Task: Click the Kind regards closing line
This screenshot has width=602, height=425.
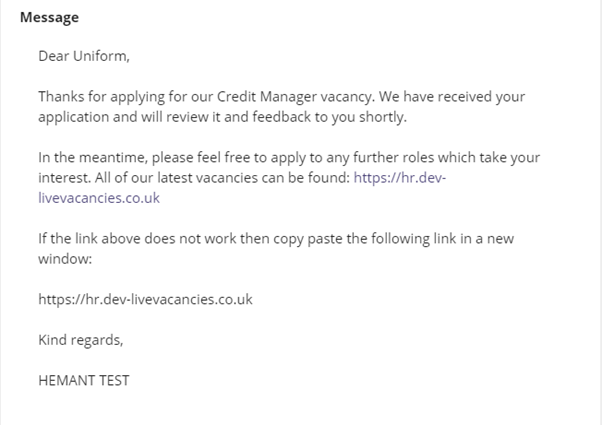Action: tap(81, 340)
